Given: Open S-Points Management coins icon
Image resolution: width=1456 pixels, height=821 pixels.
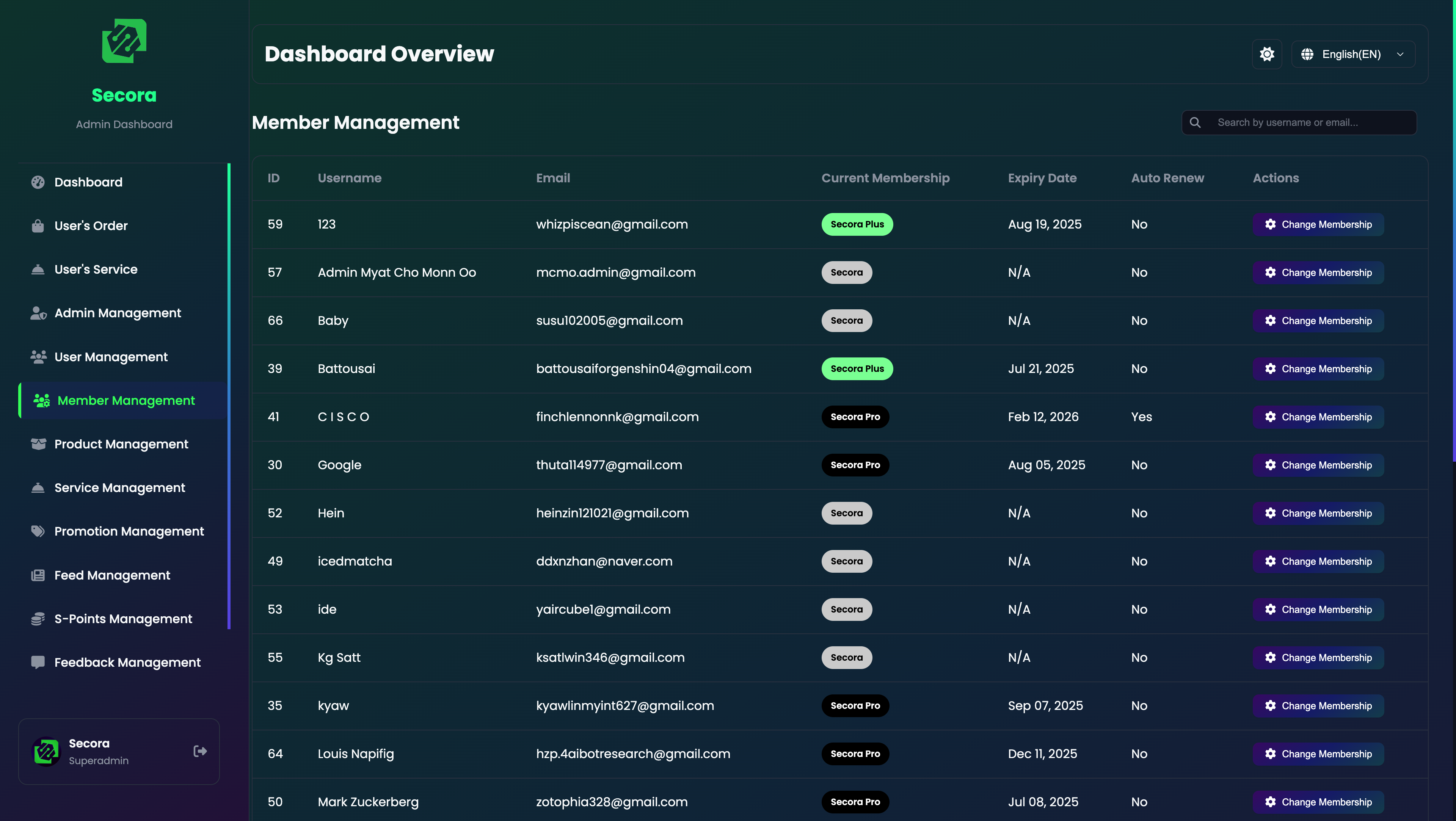Looking at the screenshot, I should pyautogui.click(x=38, y=619).
